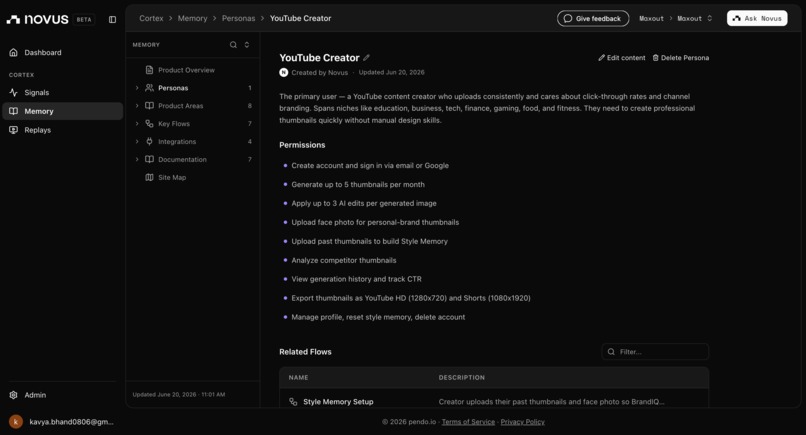Open the Style Memory Setup flow
Viewport: 806px width, 435px height.
click(x=338, y=402)
